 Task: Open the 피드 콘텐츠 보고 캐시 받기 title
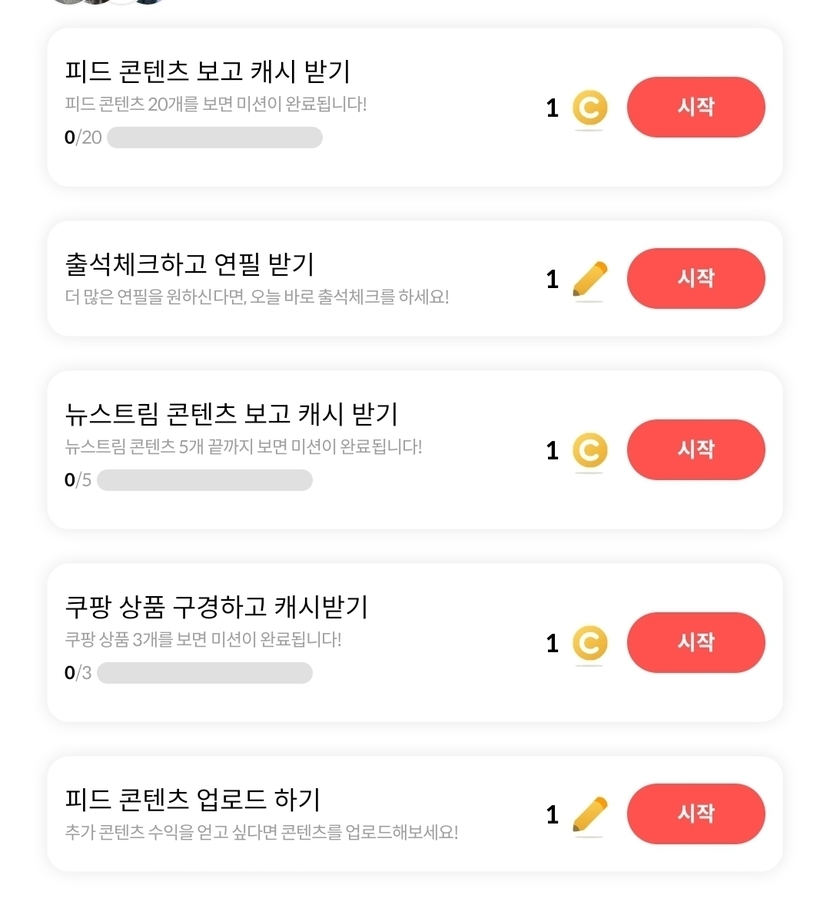click(x=207, y=72)
